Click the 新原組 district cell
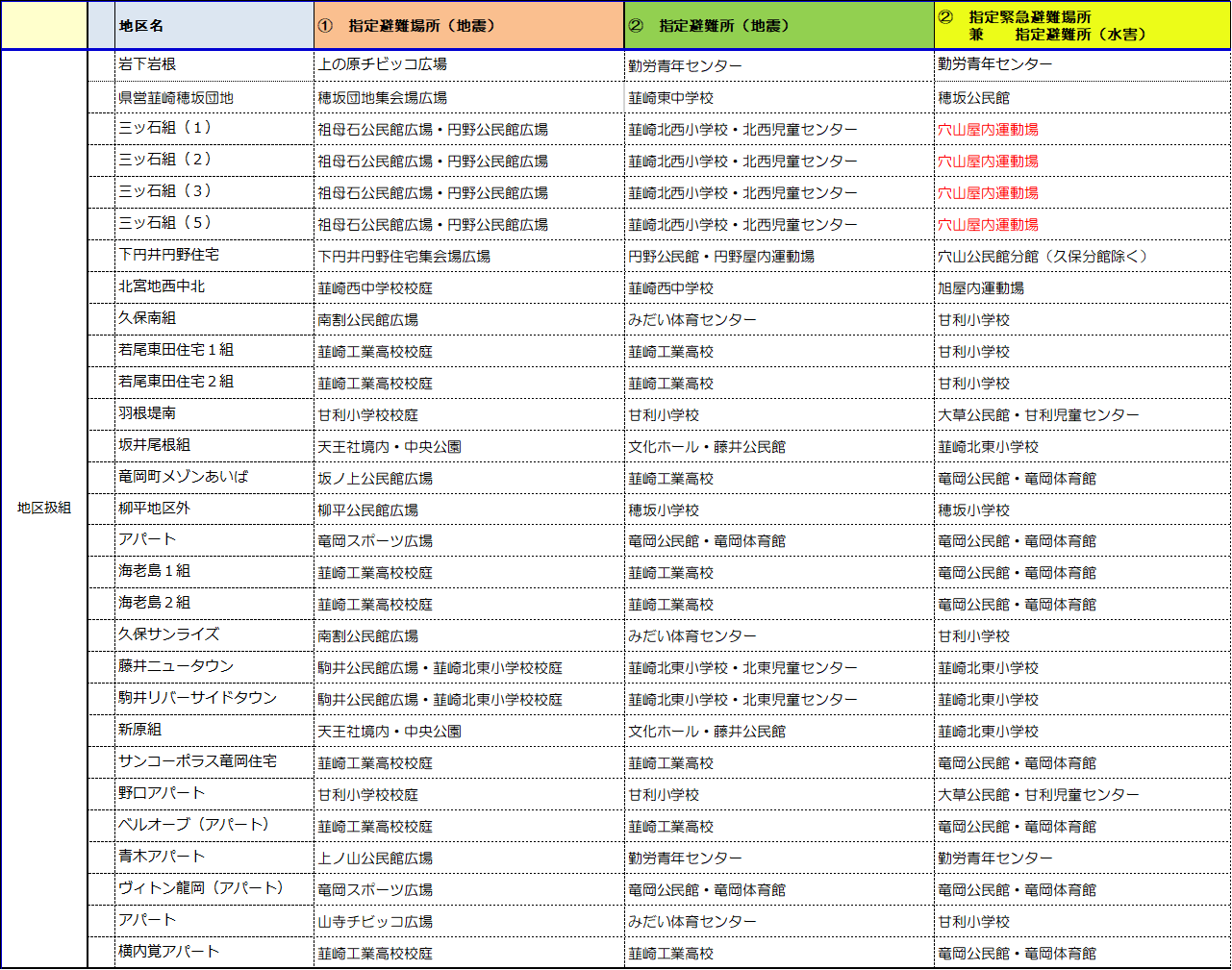This screenshot has width=1232, height=970. click(x=214, y=731)
